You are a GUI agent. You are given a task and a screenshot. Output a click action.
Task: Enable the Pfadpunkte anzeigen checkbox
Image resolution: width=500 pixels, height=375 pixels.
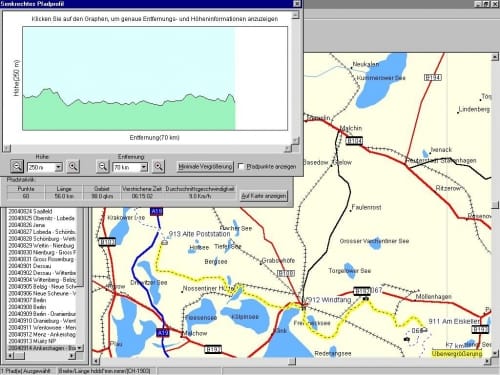pos(241,166)
